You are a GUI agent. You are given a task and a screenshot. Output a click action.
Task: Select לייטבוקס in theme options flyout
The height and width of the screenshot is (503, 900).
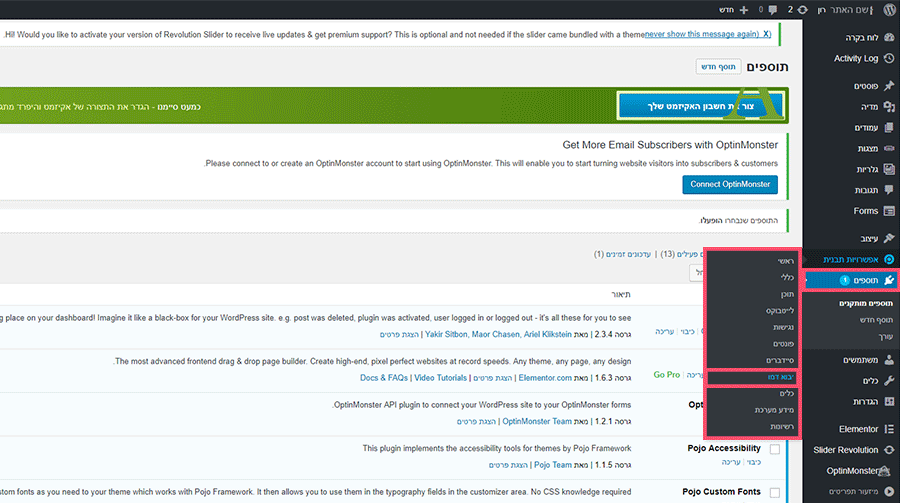click(780, 311)
